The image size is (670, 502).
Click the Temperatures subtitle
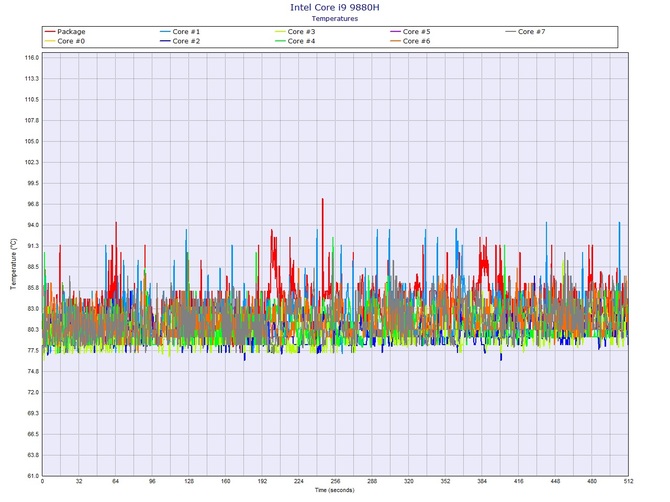click(x=335, y=18)
